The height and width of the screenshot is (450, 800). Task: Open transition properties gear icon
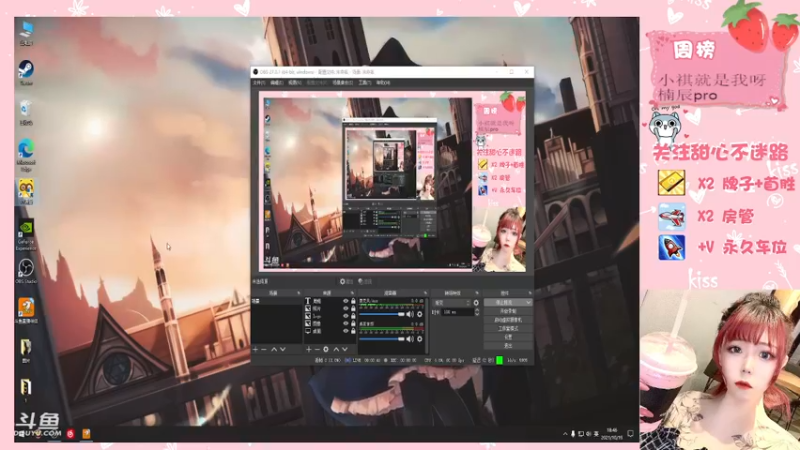pyautogui.click(x=476, y=303)
